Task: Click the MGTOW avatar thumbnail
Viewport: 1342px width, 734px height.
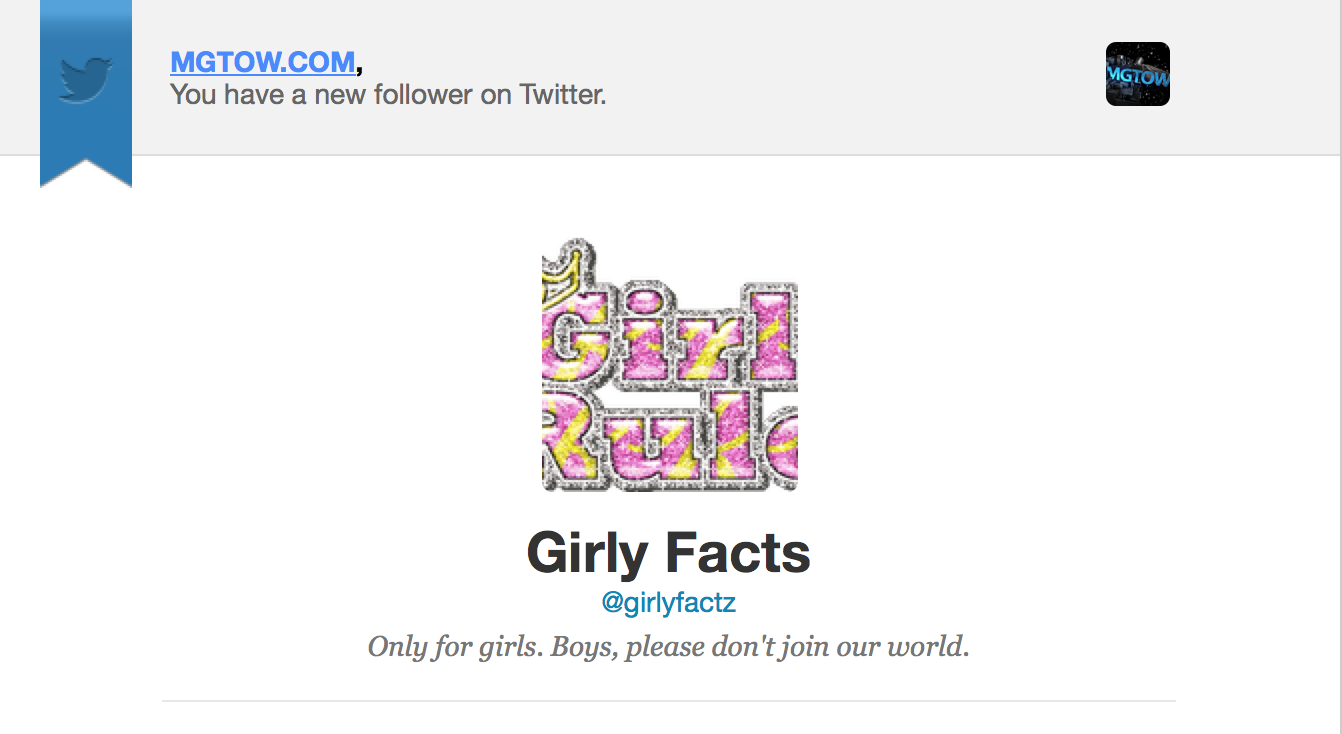Action: pyautogui.click(x=1137, y=74)
